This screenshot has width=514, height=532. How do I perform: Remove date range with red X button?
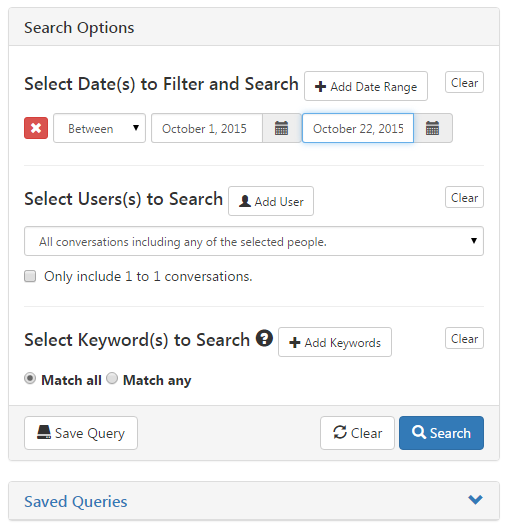coord(36,128)
